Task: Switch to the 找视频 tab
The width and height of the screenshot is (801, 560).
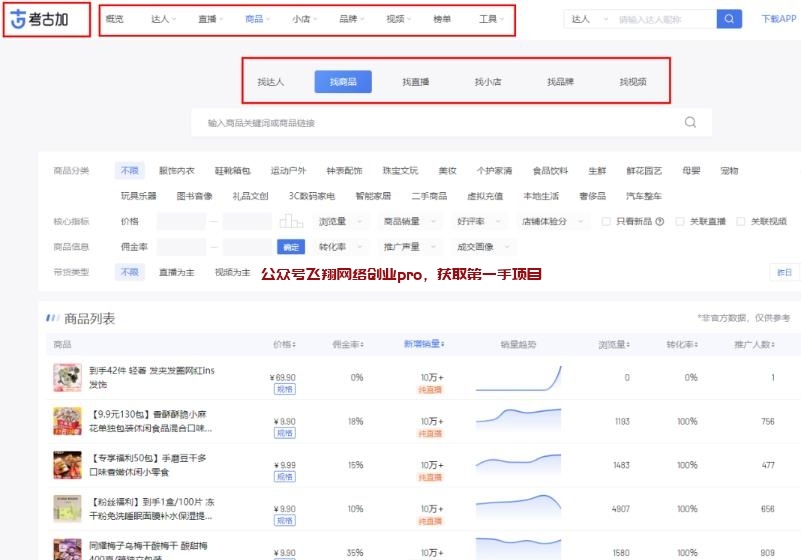Action: (633, 82)
